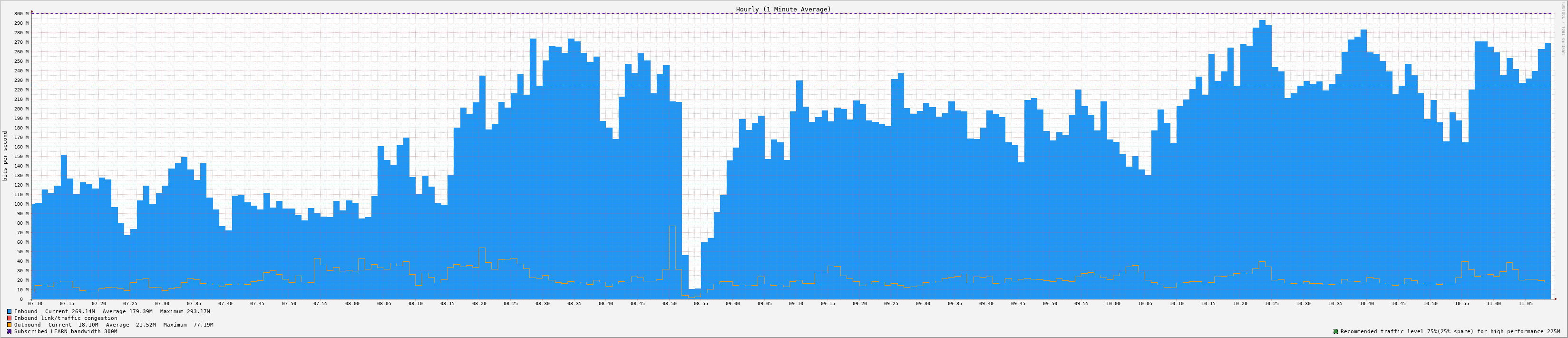Click the orange Outbound legend color box
Image resolution: width=1568 pixels, height=338 pixels.
(x=9, y=325)
